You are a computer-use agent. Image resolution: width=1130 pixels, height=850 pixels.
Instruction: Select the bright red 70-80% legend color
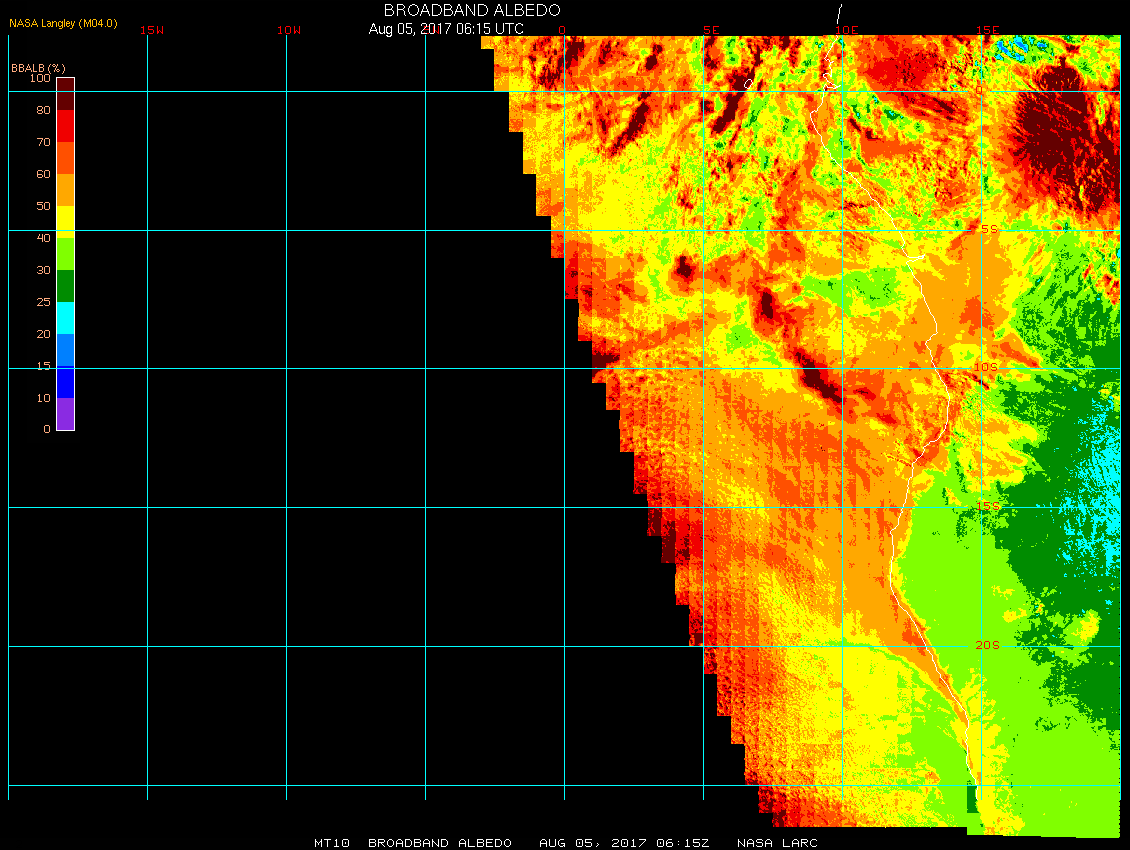[x=65, y=126]
